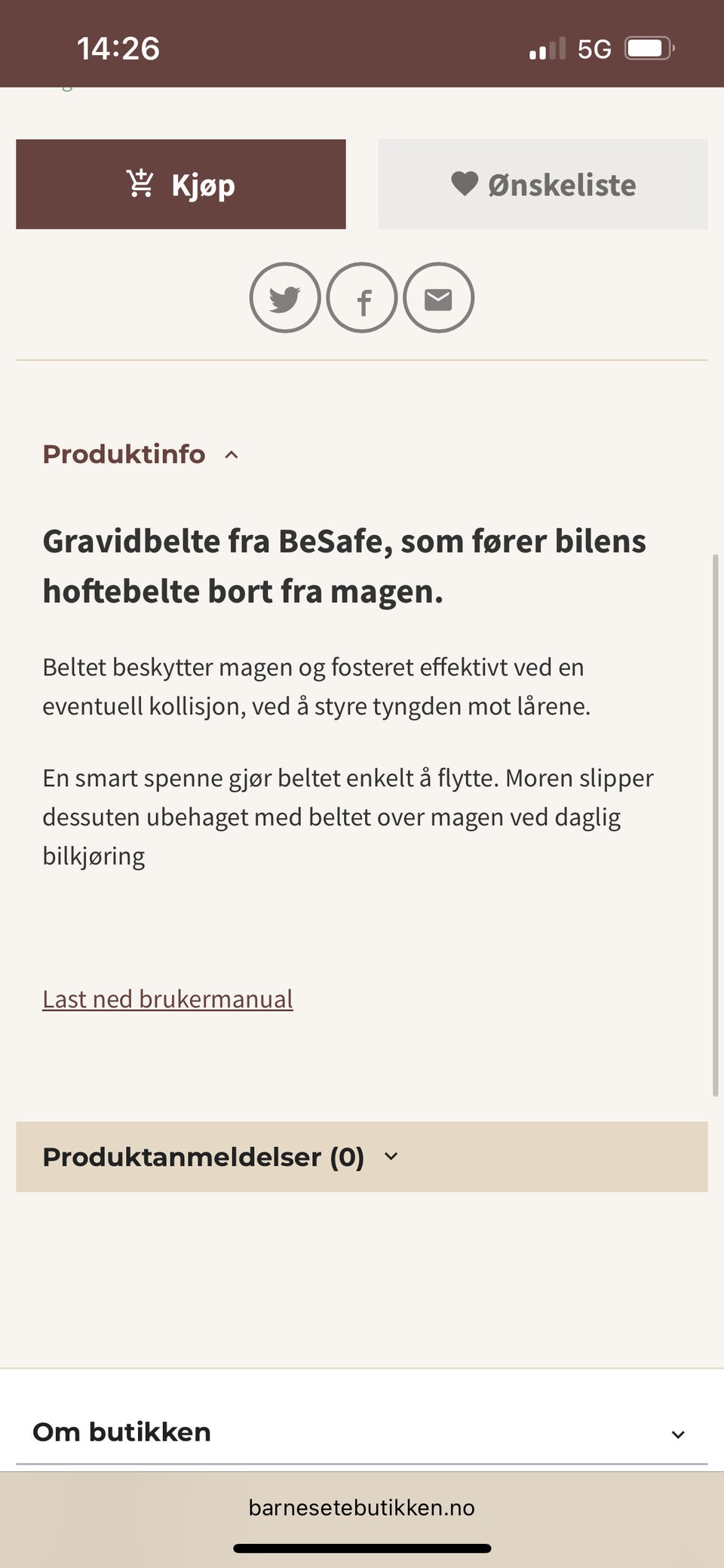Collapse the Produktinfo section

point(232,454)
